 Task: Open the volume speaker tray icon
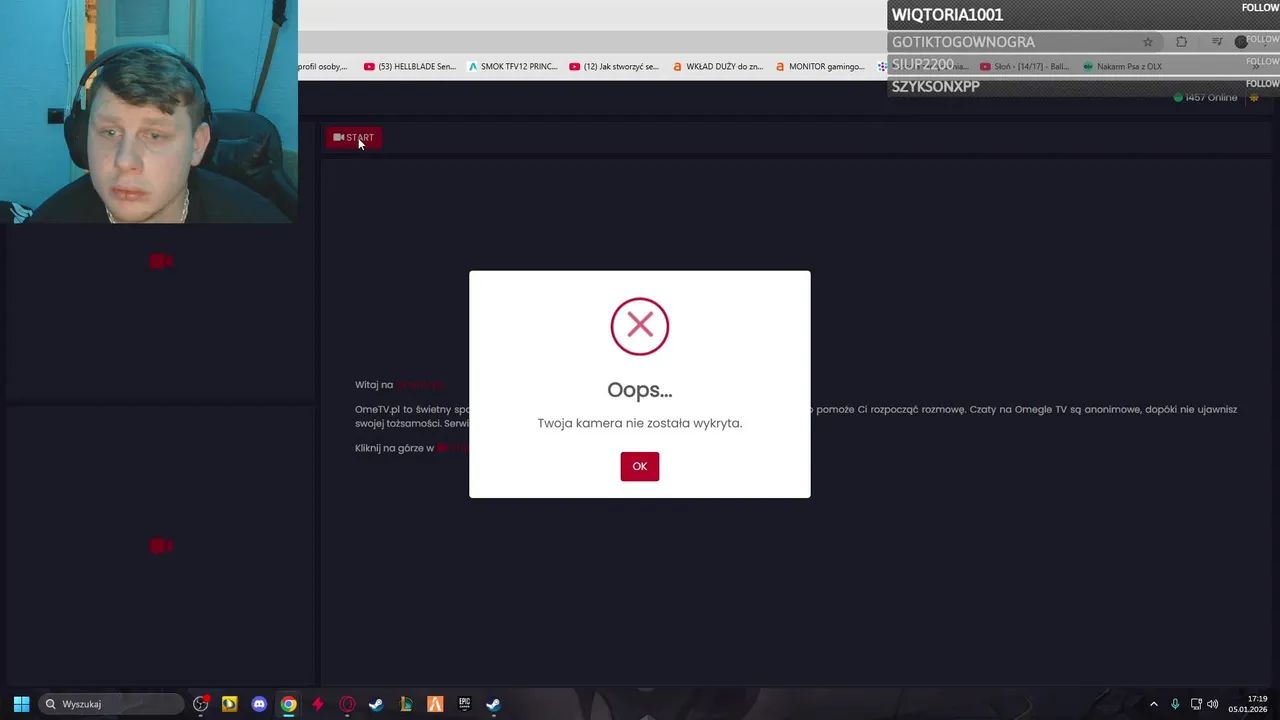[x=1213, y=704]
